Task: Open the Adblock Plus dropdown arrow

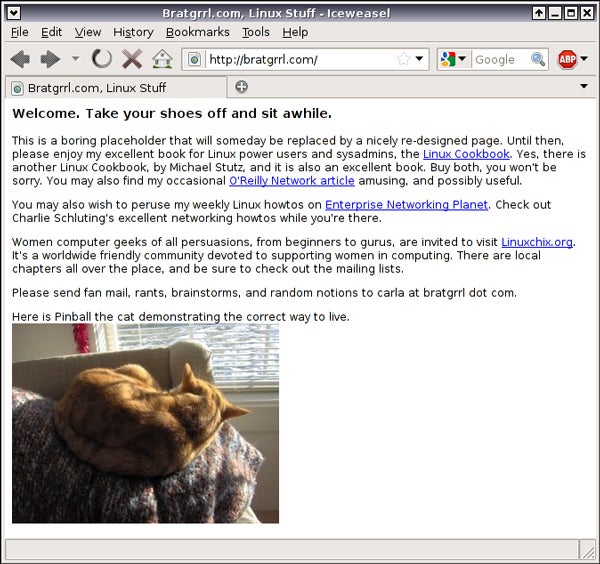Action: [584, 59]
